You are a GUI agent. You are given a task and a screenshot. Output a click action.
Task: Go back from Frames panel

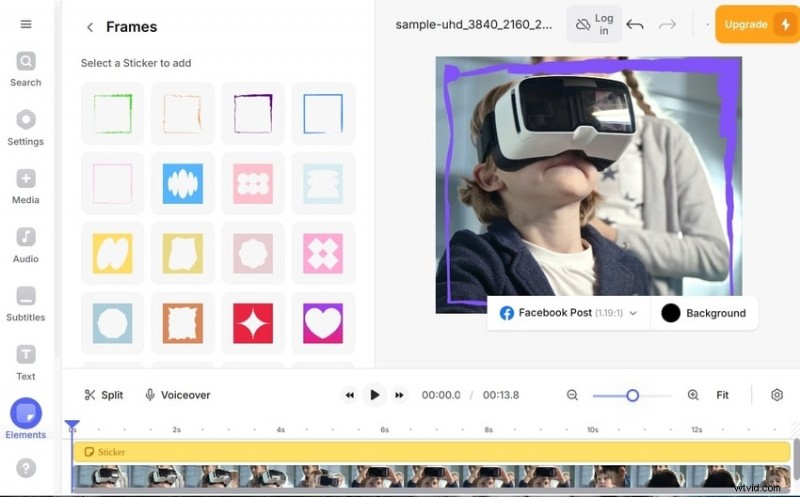point(90,27)
